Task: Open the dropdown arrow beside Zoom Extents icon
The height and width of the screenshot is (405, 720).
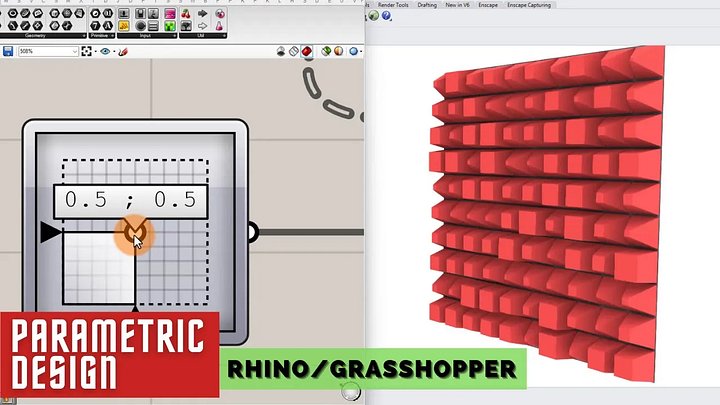Action: coord(95,52)
